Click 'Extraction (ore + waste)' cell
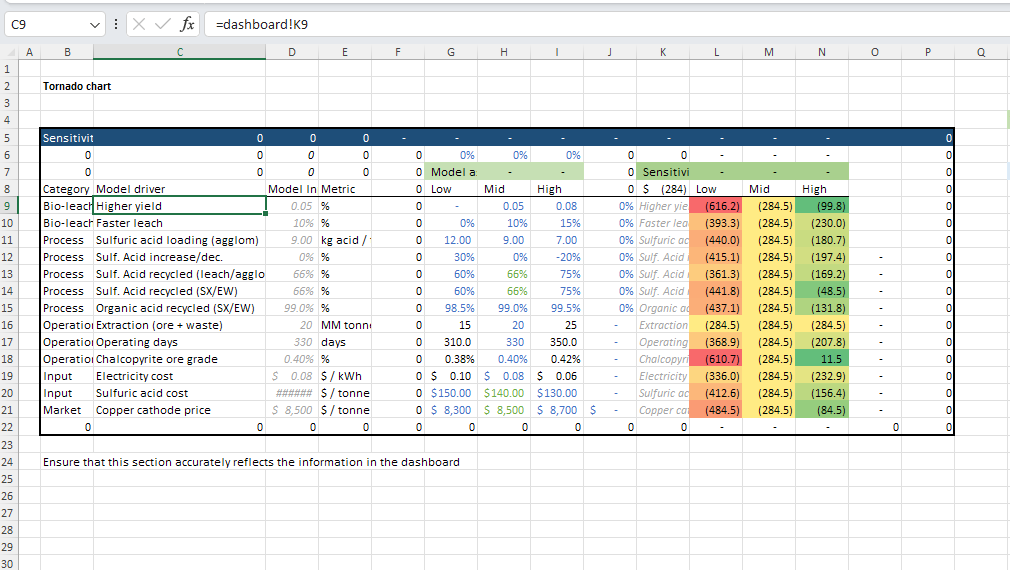1010x570 pixels. (x=180, y=325)
